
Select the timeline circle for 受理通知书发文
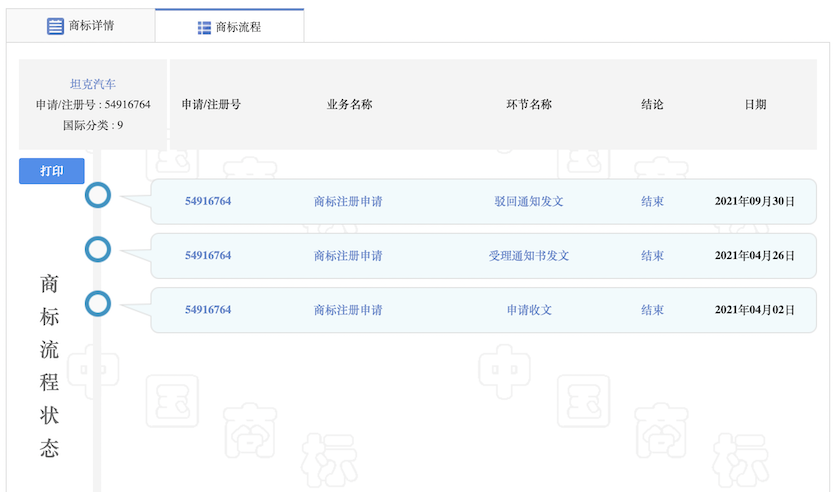pyautogui.click(x=97, y=248)
